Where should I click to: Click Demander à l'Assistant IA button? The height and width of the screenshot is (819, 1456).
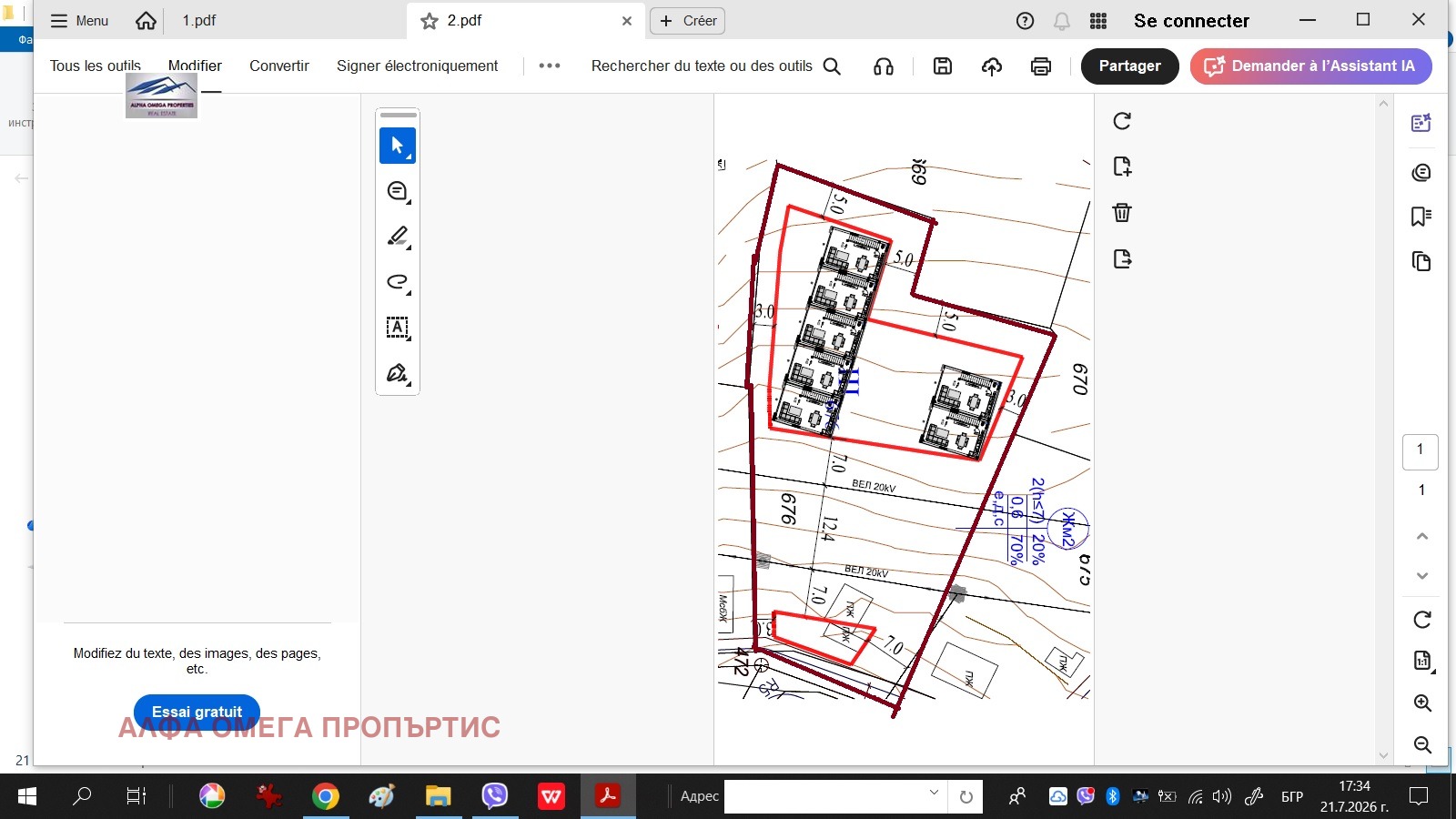(1310, 66)
